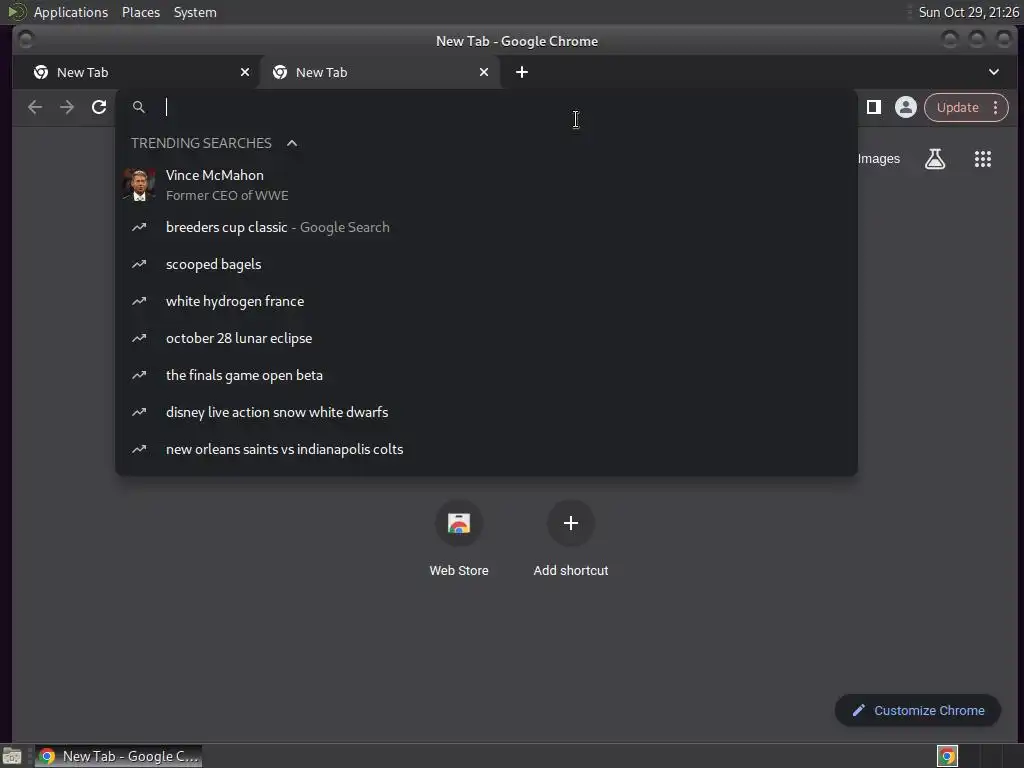
Task: Click the Chrome icon in bottom-right tray
Action: (947, 756)
